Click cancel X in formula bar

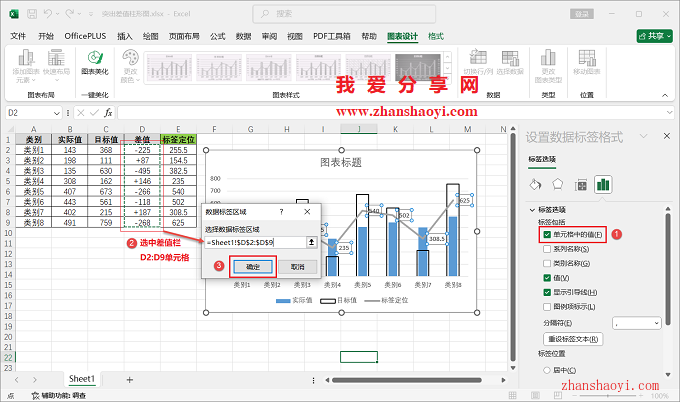pyautogui.click(x=81, y=113)
